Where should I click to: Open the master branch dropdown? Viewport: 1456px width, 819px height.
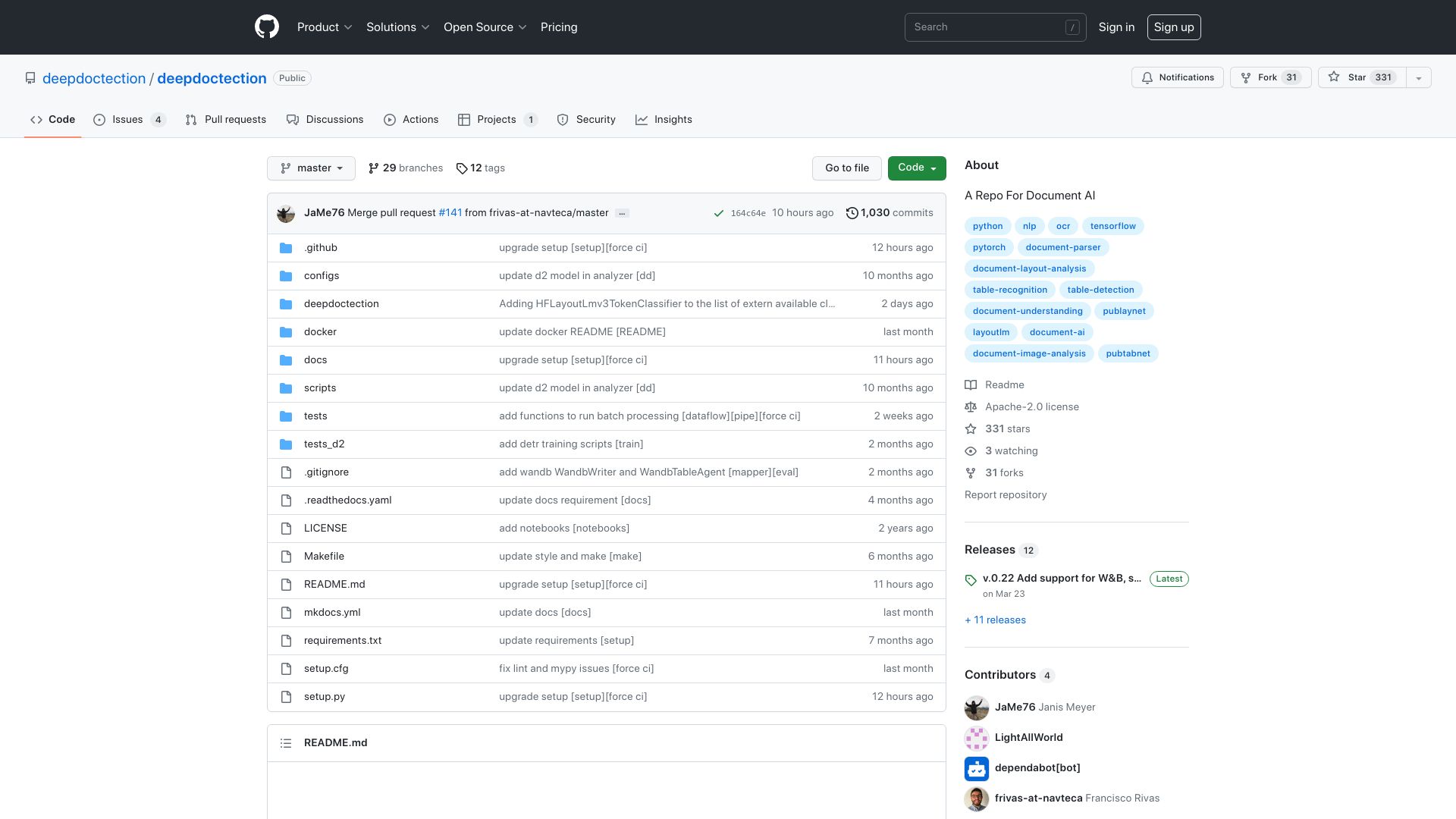pyautogui.click(x=311, y=168)
